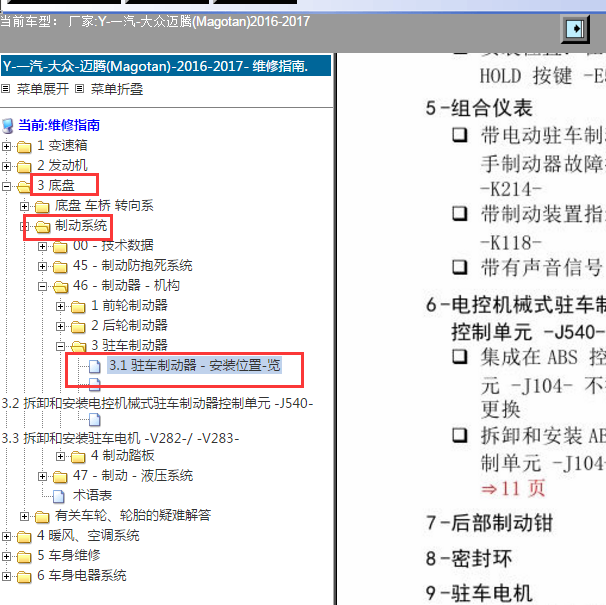Click the panel collapse arrow button
Screen dimensions: 606x605
pos(575,29)
